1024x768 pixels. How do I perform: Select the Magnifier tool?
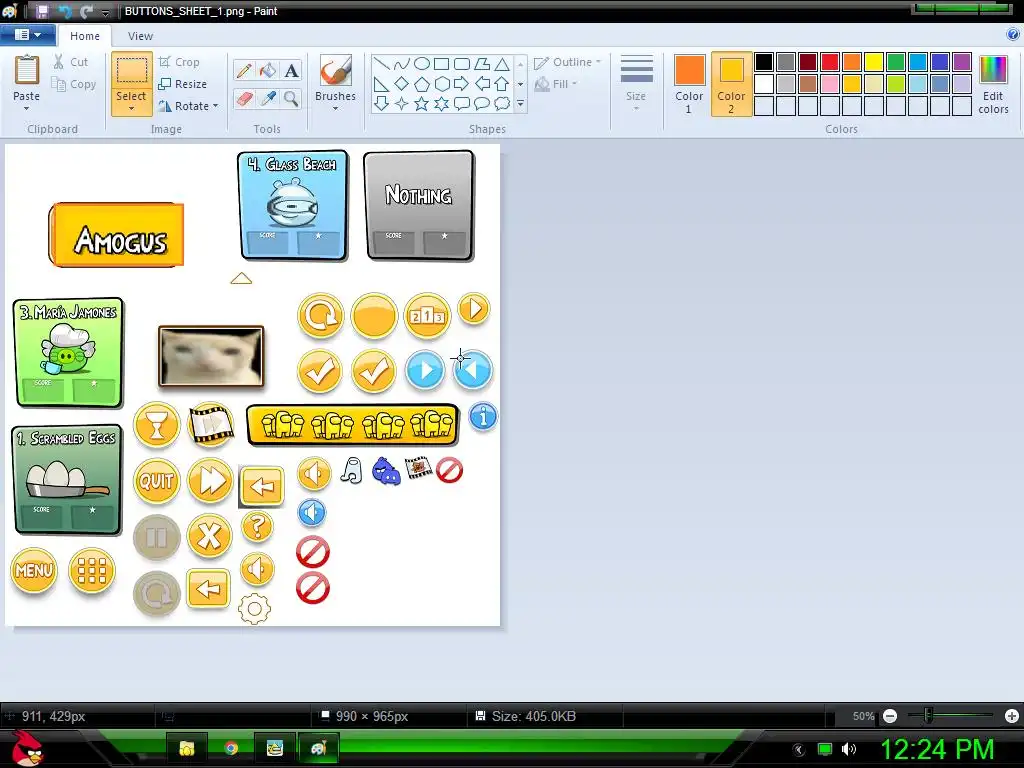[x=291, y=99]
